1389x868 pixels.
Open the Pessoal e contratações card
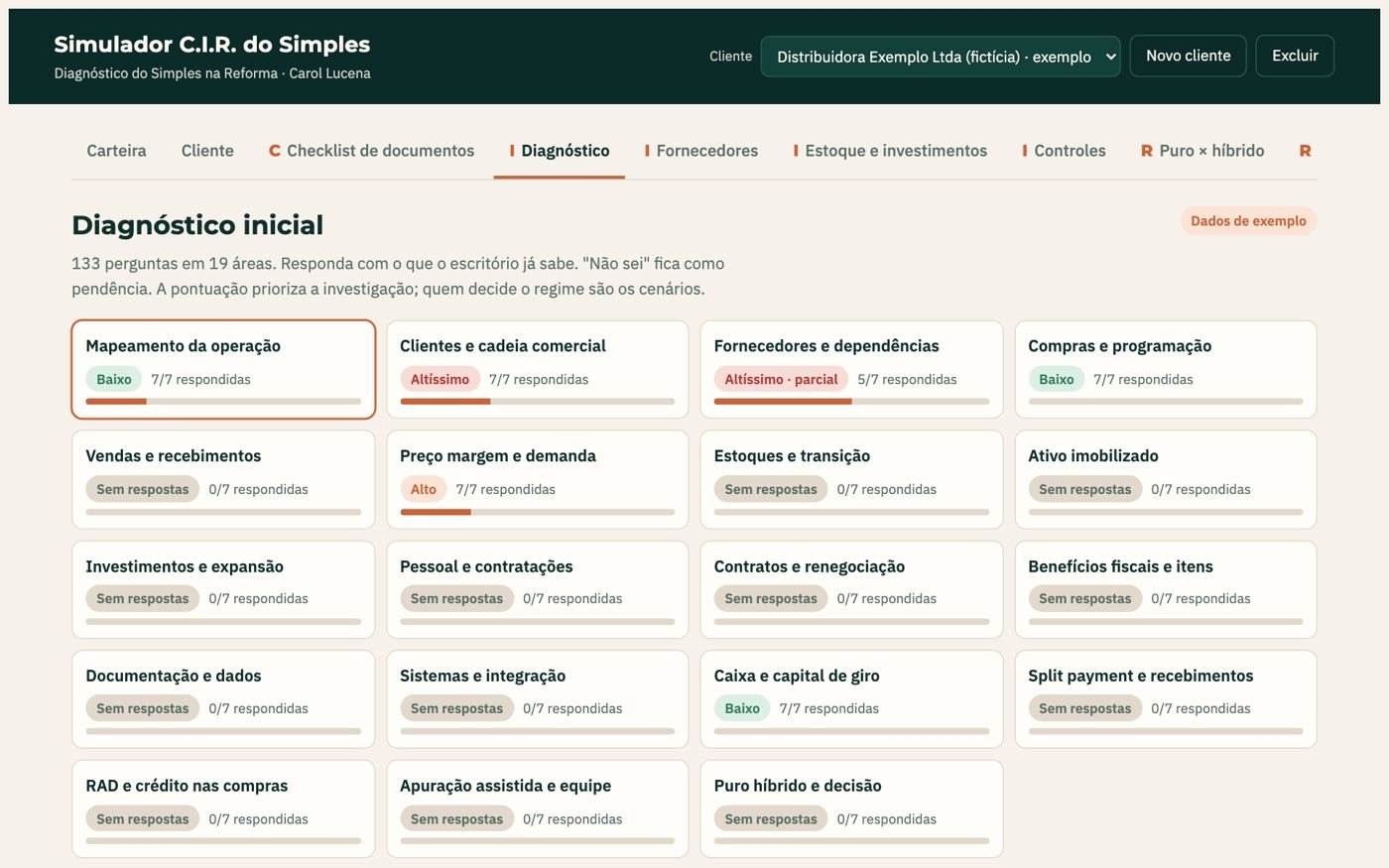[538, 589]
